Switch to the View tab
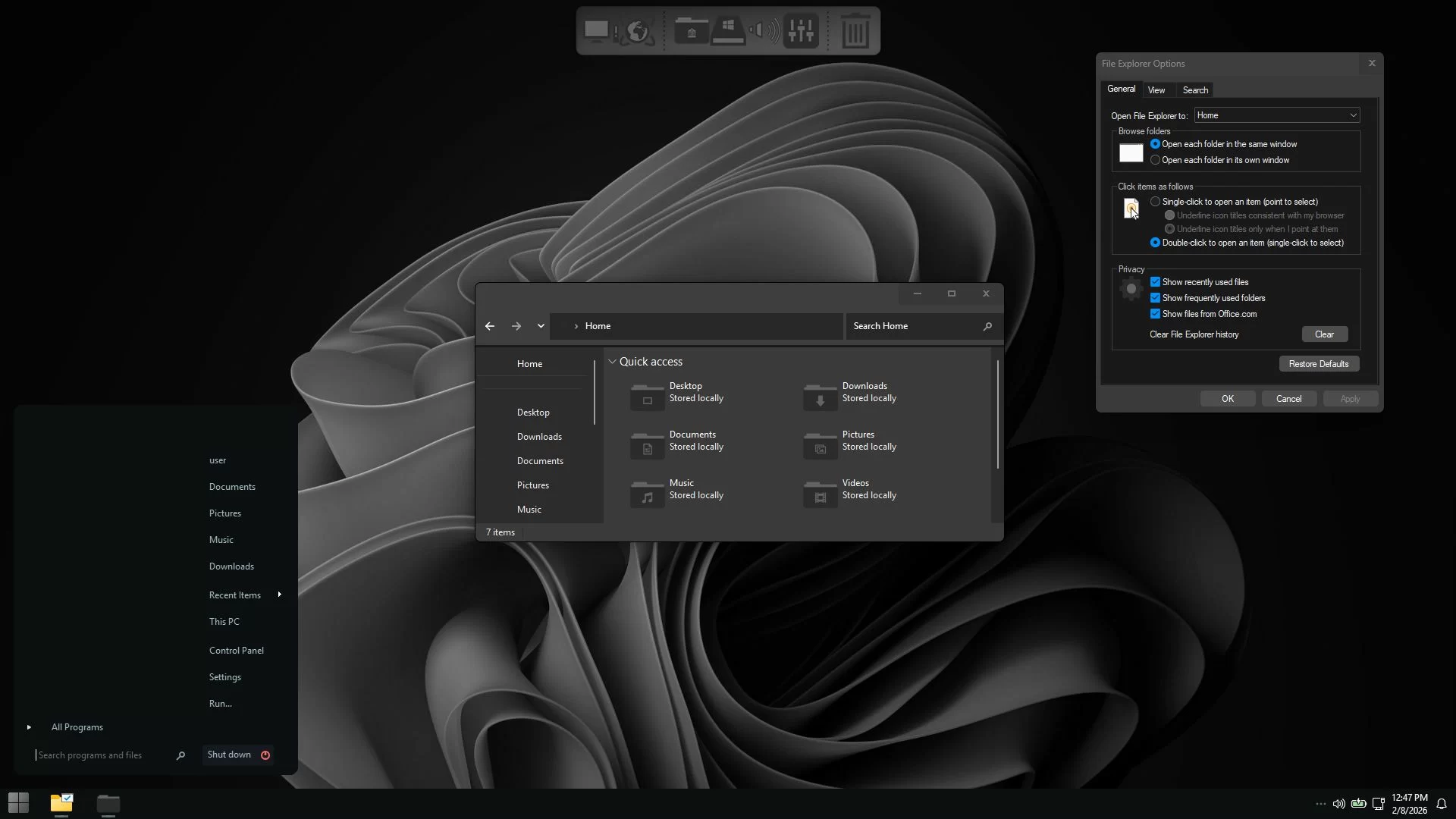 [x=1156, y=90]
